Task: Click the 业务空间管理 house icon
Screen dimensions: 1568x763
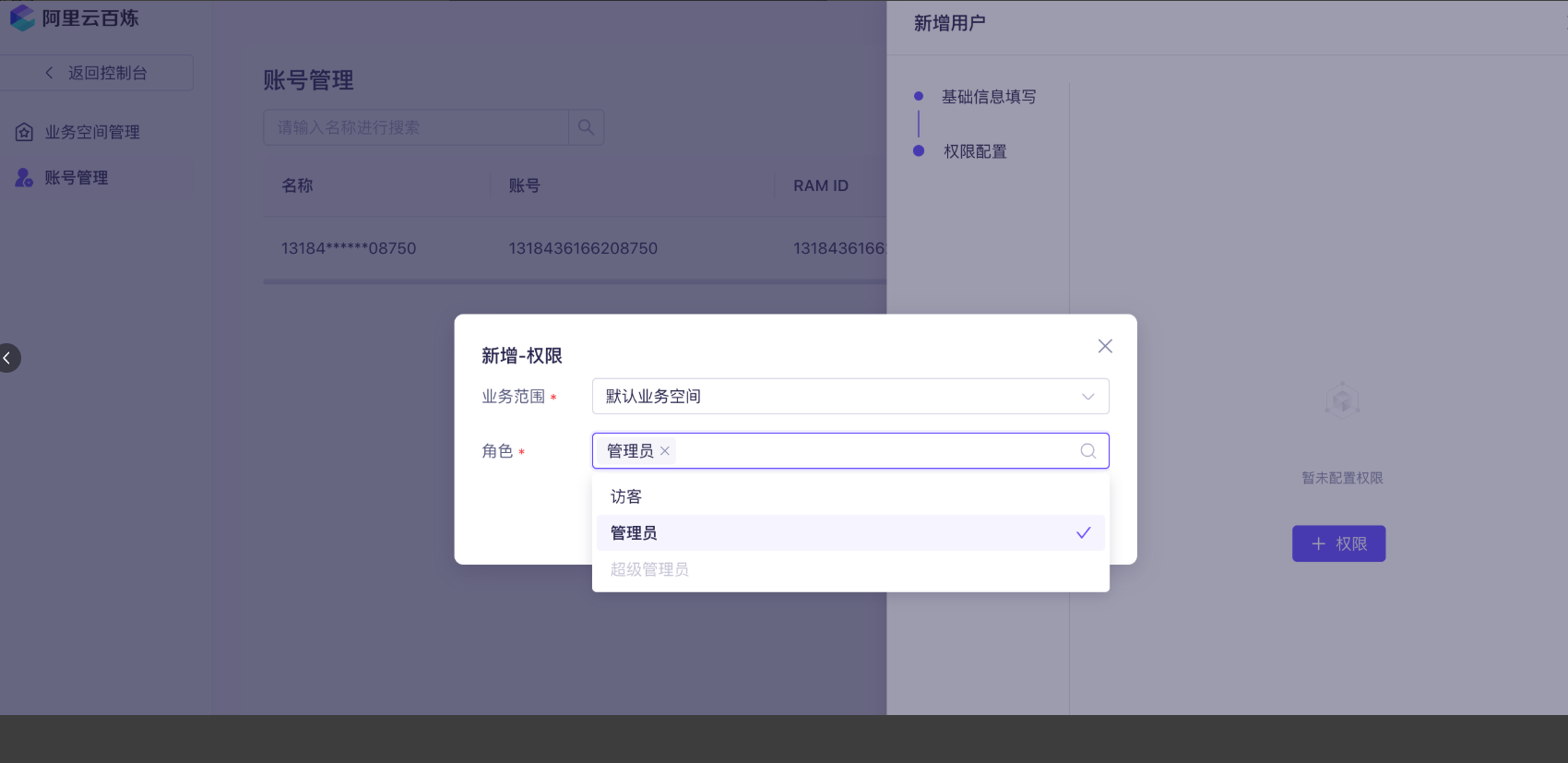Action: point(25,132)
